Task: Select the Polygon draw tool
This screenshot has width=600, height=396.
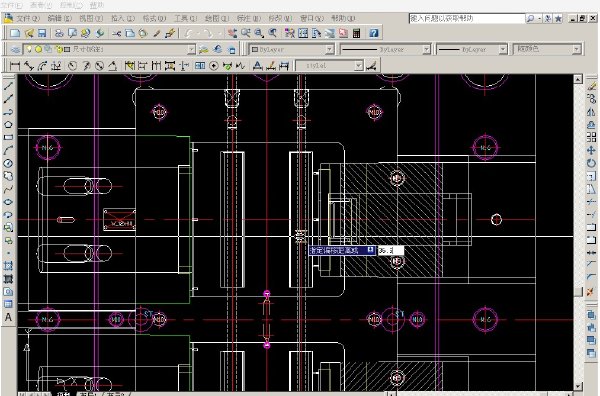Action: [8, 124]
